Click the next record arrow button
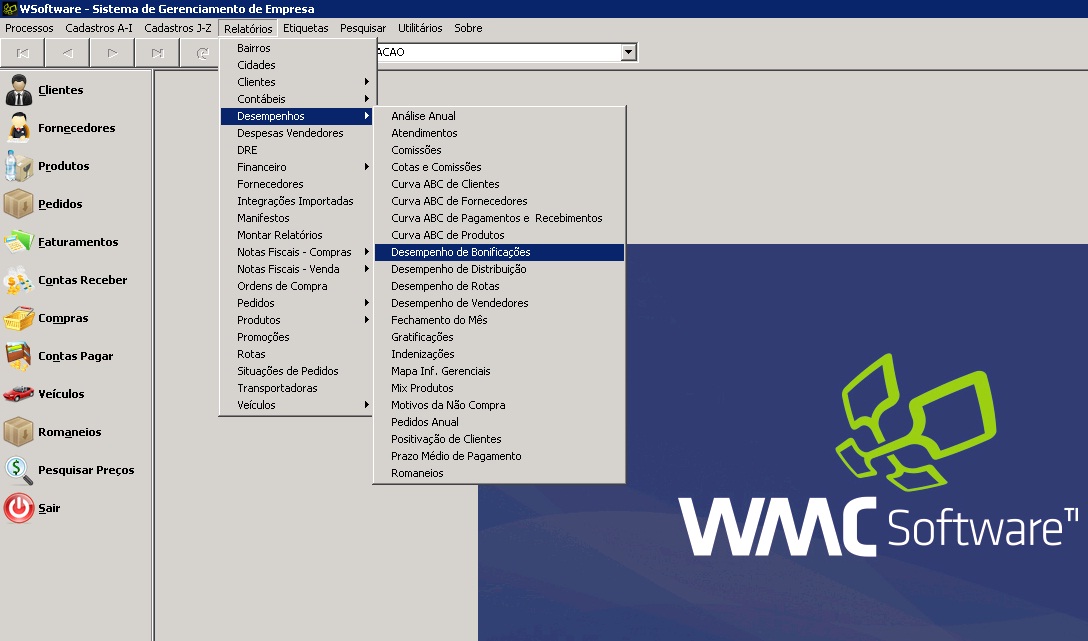This screenshot has width=1088, height=641. (112, 53)
